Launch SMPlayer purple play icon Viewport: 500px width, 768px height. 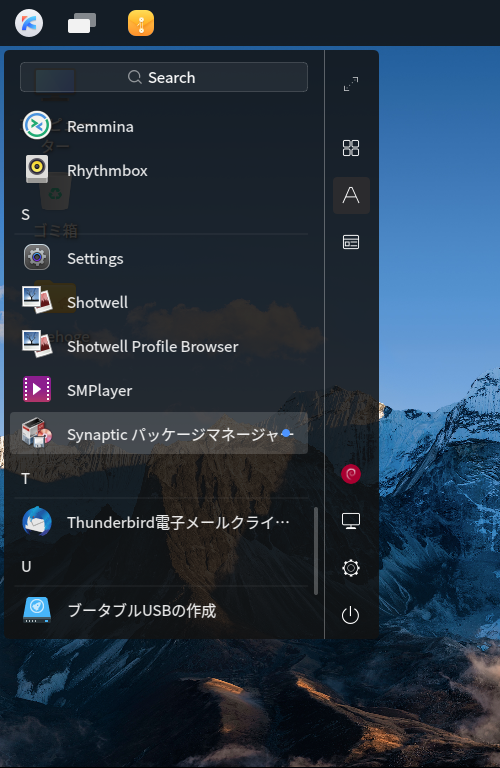(37, 389)
